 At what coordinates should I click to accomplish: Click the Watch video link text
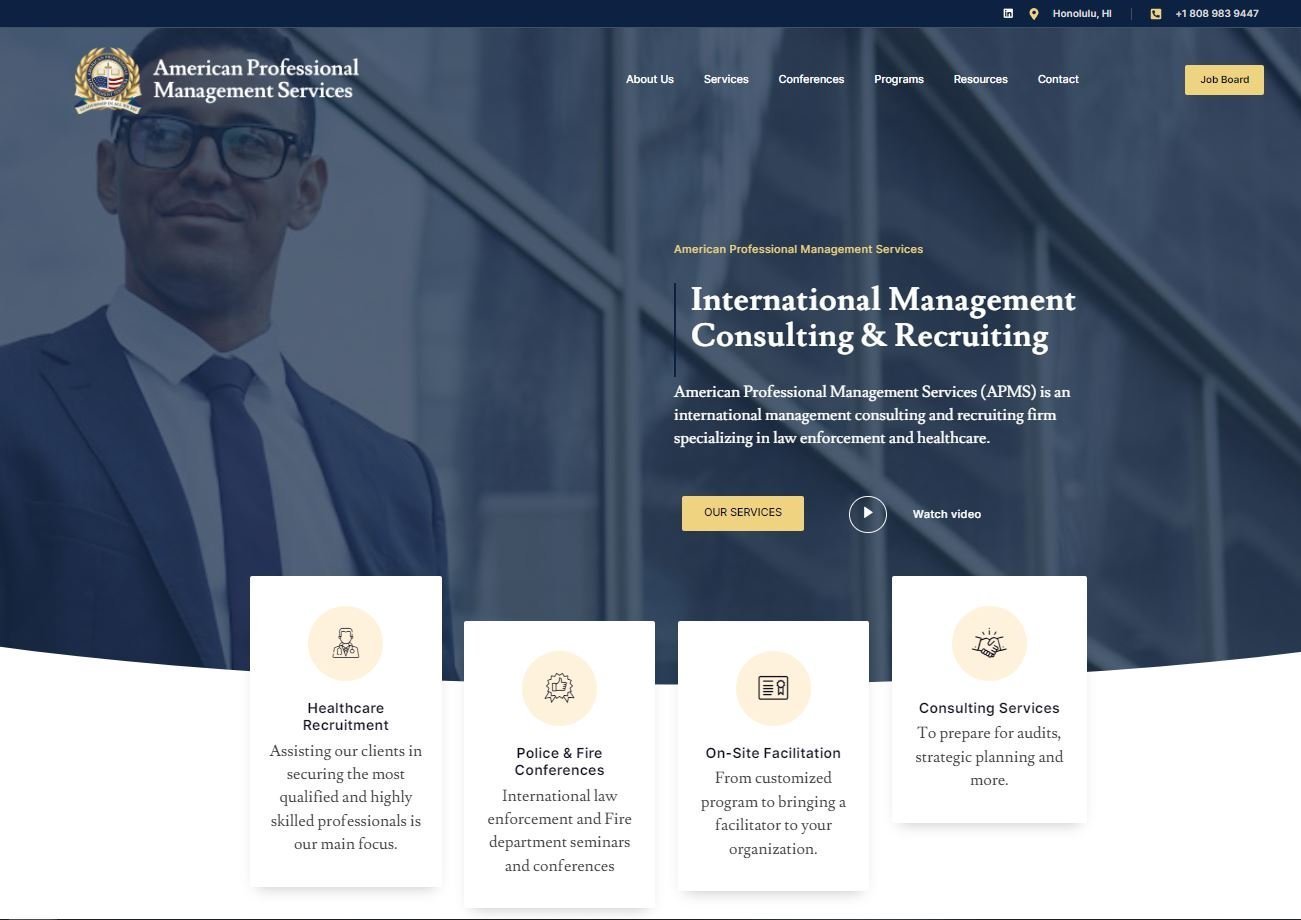947,514
